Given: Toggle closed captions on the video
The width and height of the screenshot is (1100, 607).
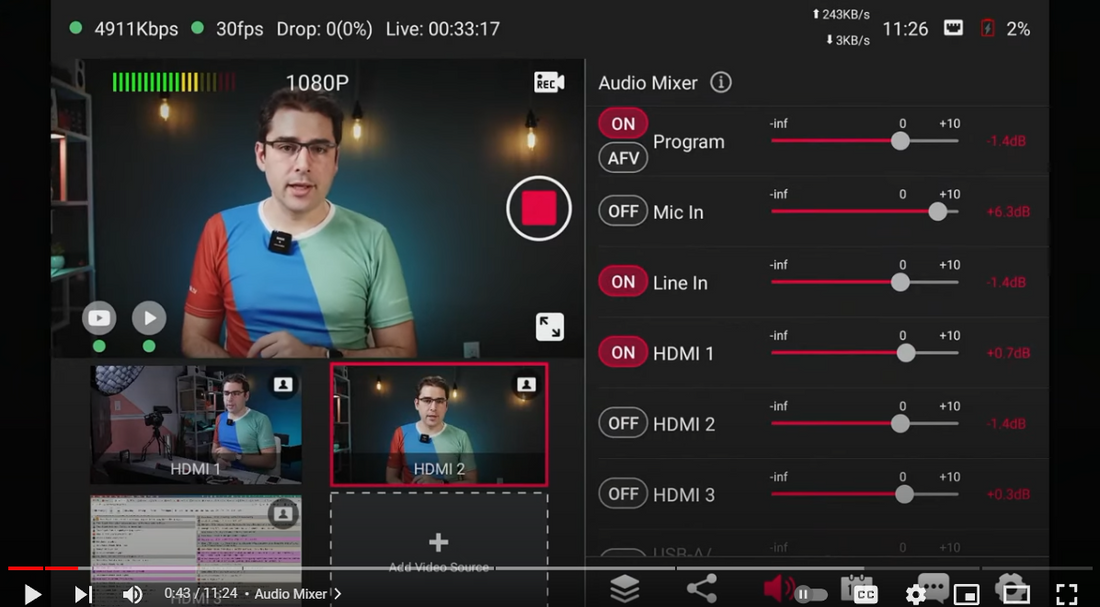Looking at the screenshot, I should coord(865,594).
